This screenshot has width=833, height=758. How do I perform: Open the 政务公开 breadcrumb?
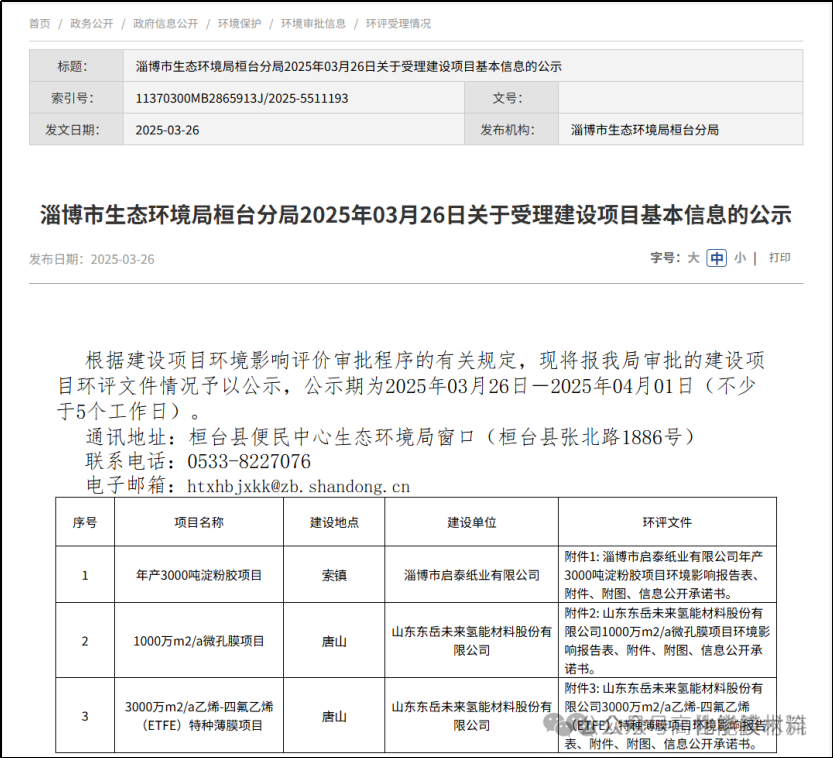pos(92,23)
